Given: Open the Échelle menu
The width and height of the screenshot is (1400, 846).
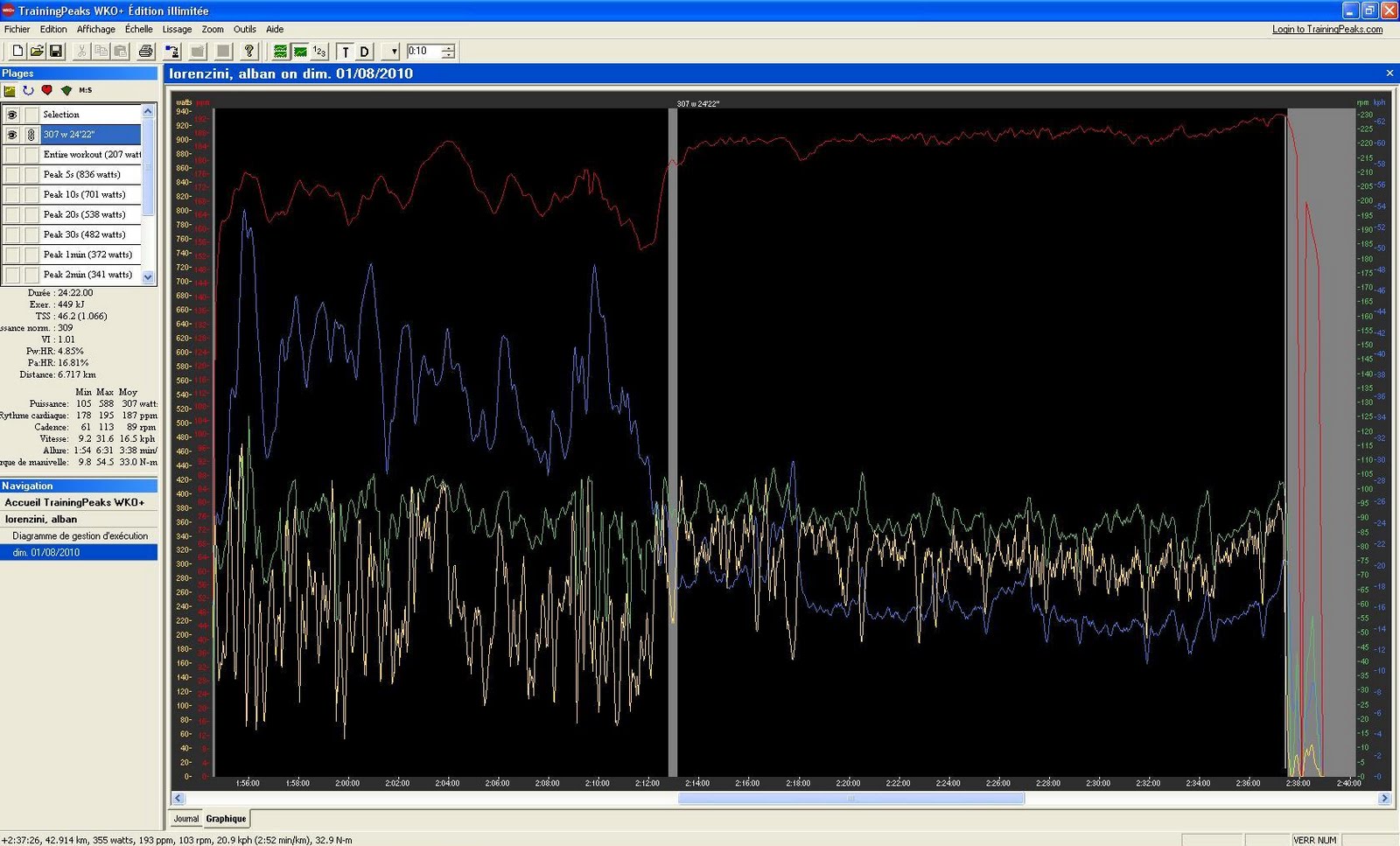Looking at the screenshot, I should (138, 29).
